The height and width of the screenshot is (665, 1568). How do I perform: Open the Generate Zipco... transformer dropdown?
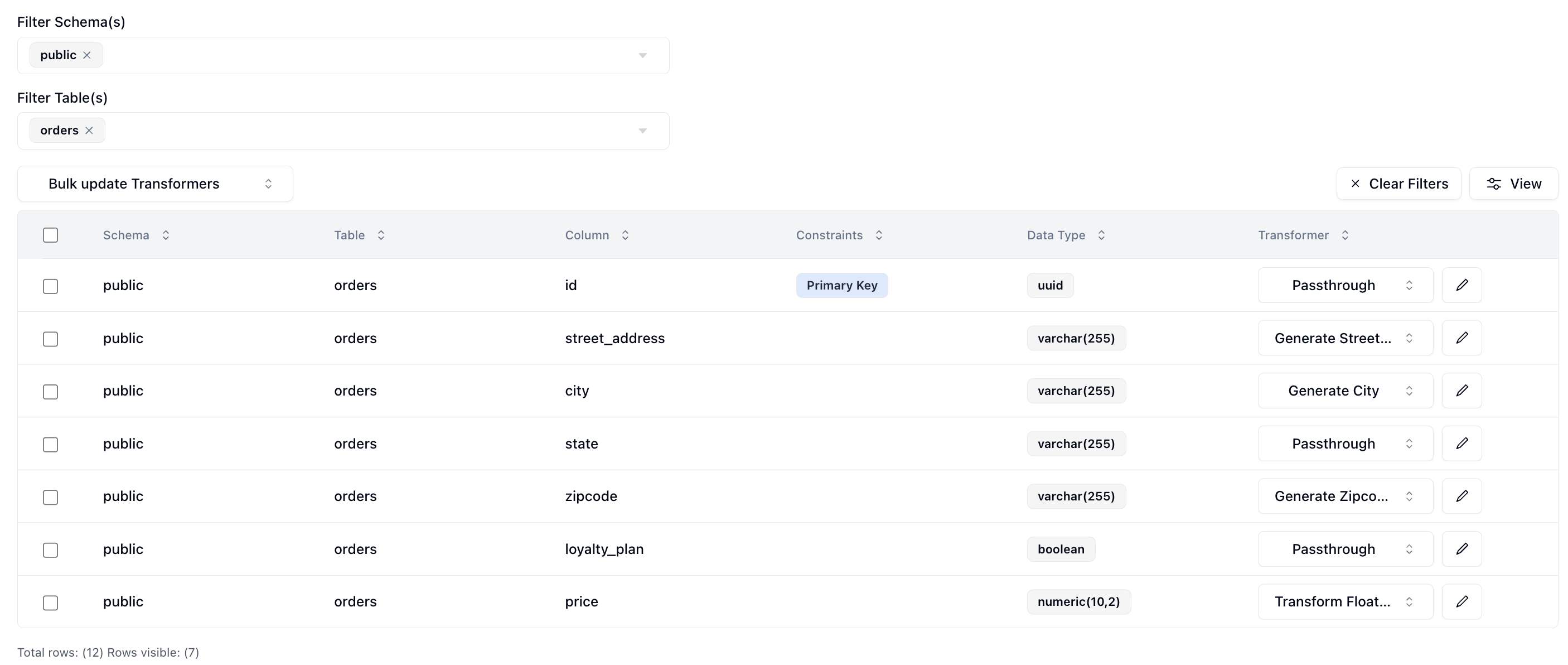tap(1345, 496)
